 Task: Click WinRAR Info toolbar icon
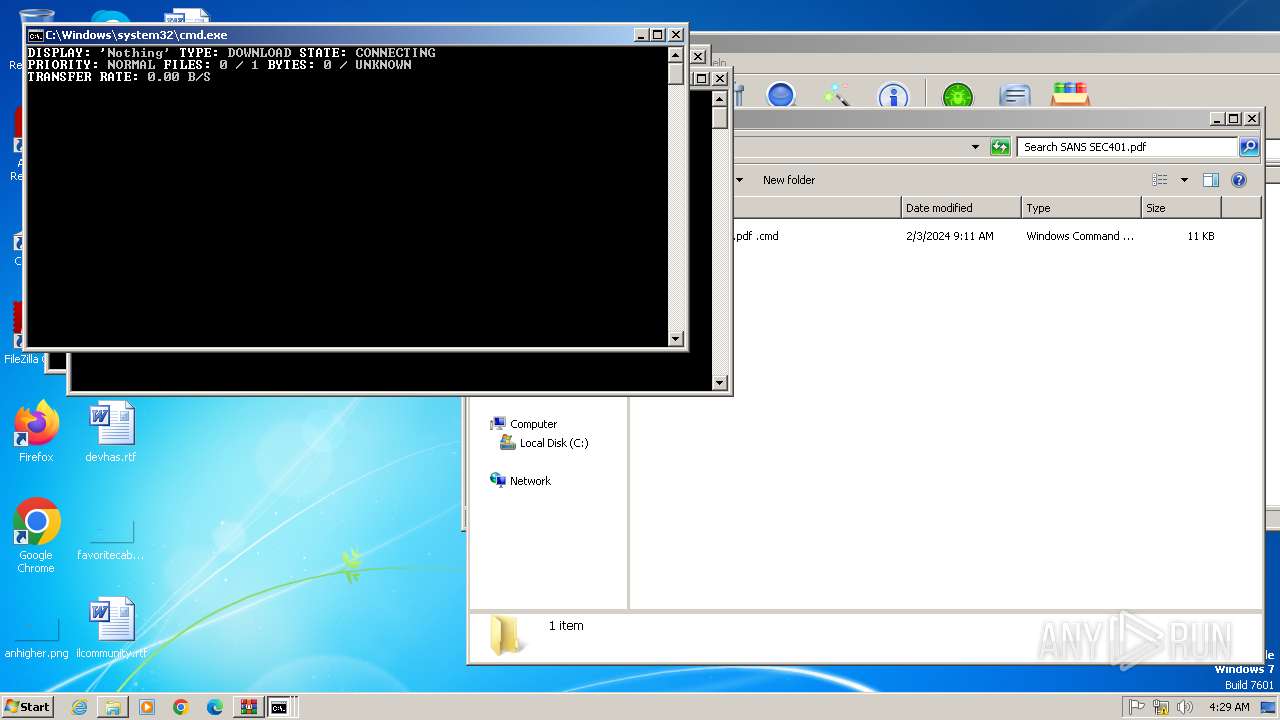coord(893,96)
